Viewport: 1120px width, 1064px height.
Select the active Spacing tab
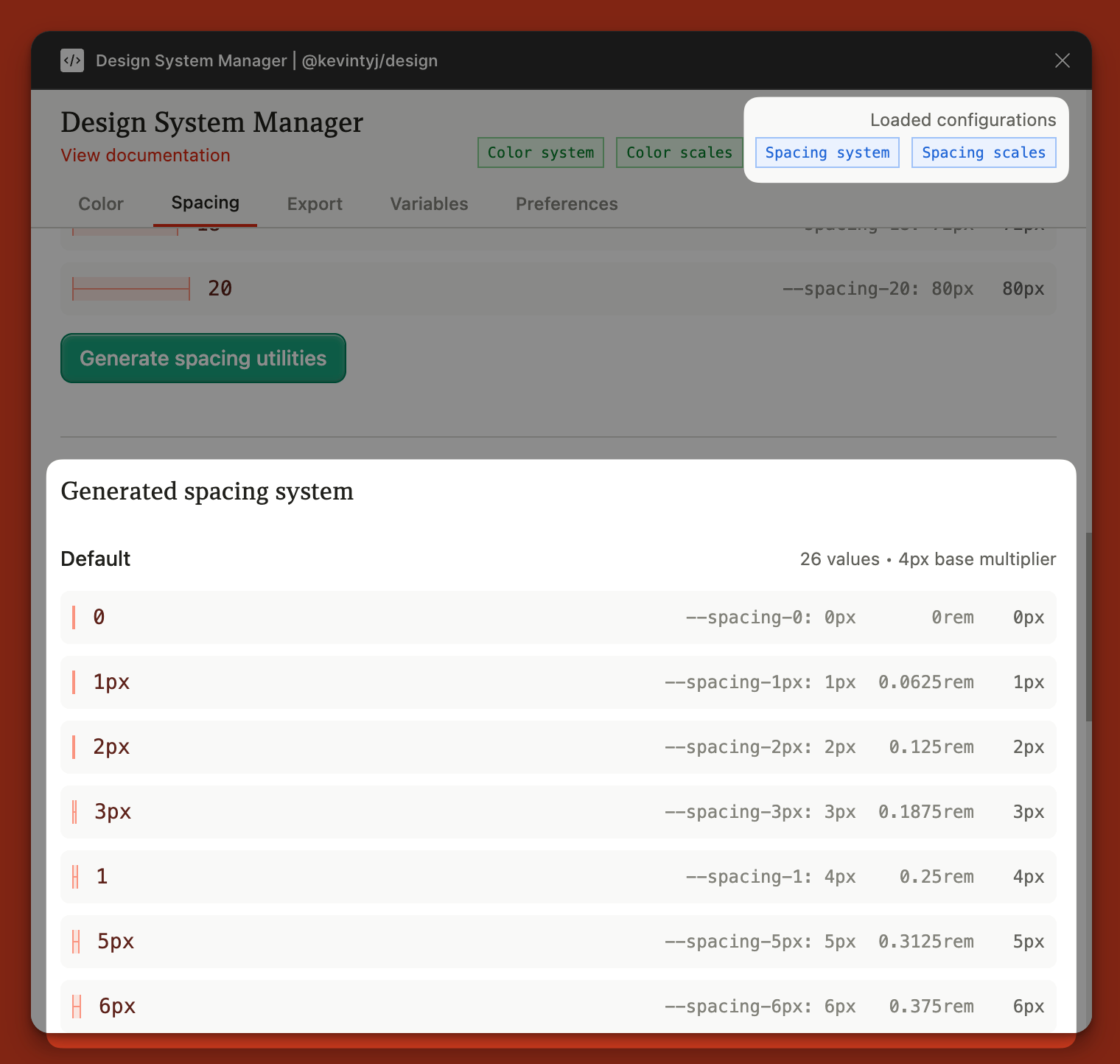pos(205,204)
